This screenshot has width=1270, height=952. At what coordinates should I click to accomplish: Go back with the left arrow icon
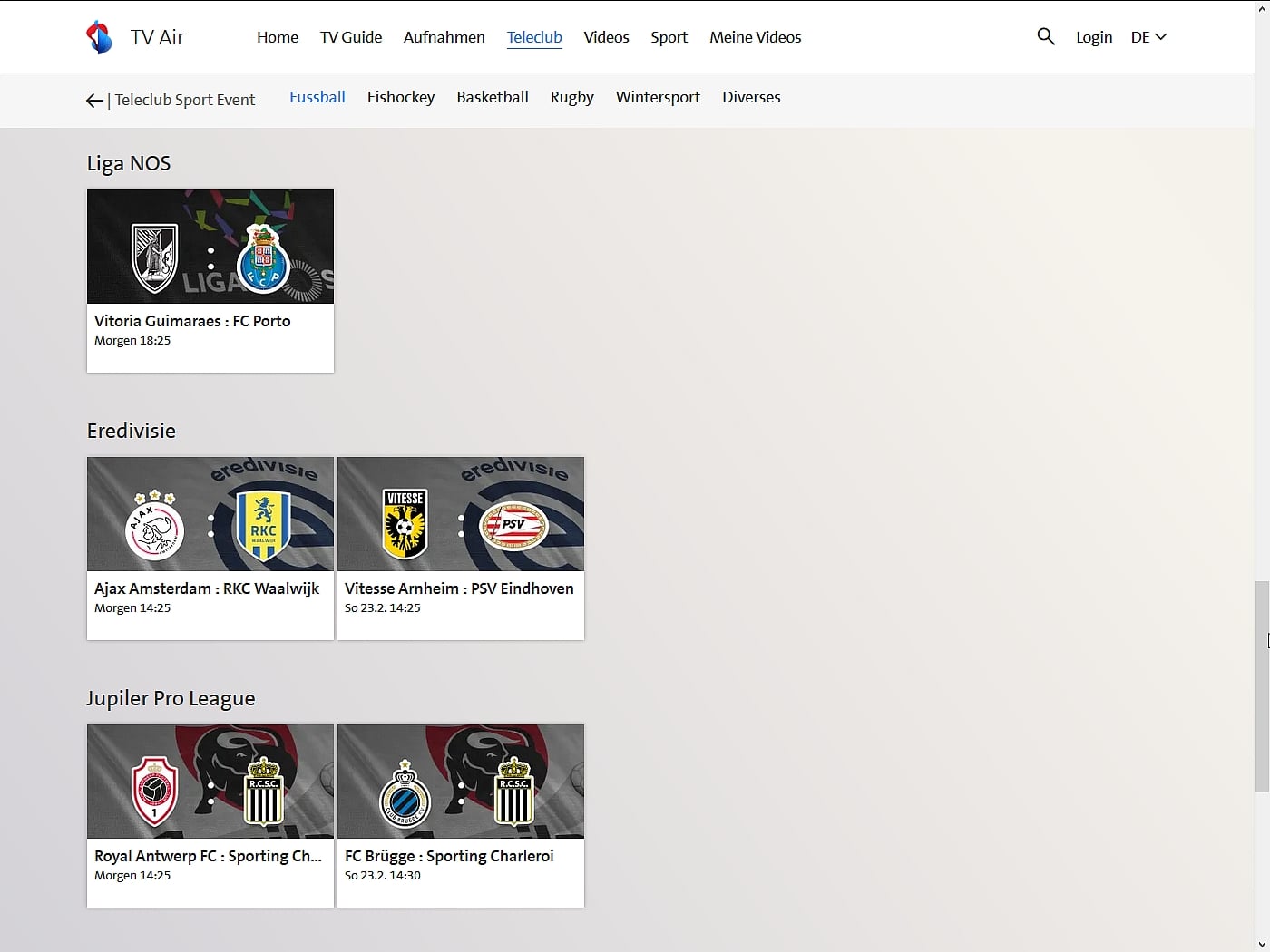(x=94, y=101)
